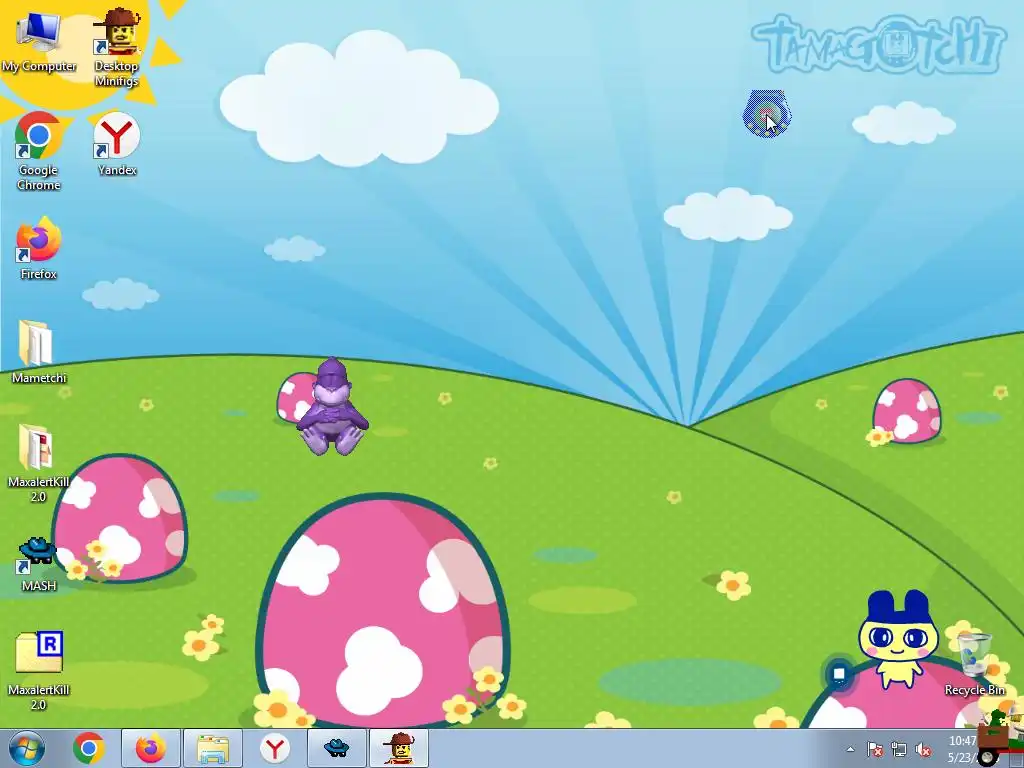Select the Mametchi folder on the desktop

[39, 352]
